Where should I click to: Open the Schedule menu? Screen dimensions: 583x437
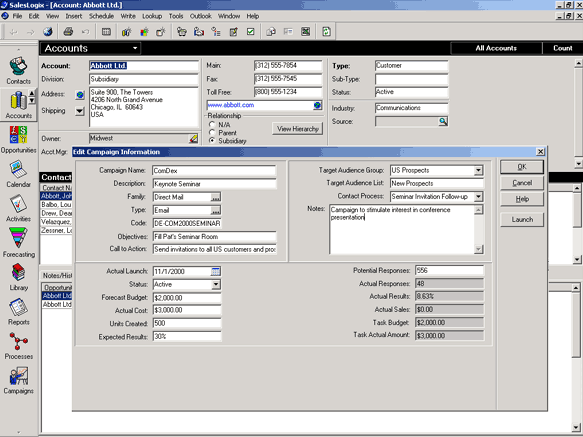(x=101, y=16)
